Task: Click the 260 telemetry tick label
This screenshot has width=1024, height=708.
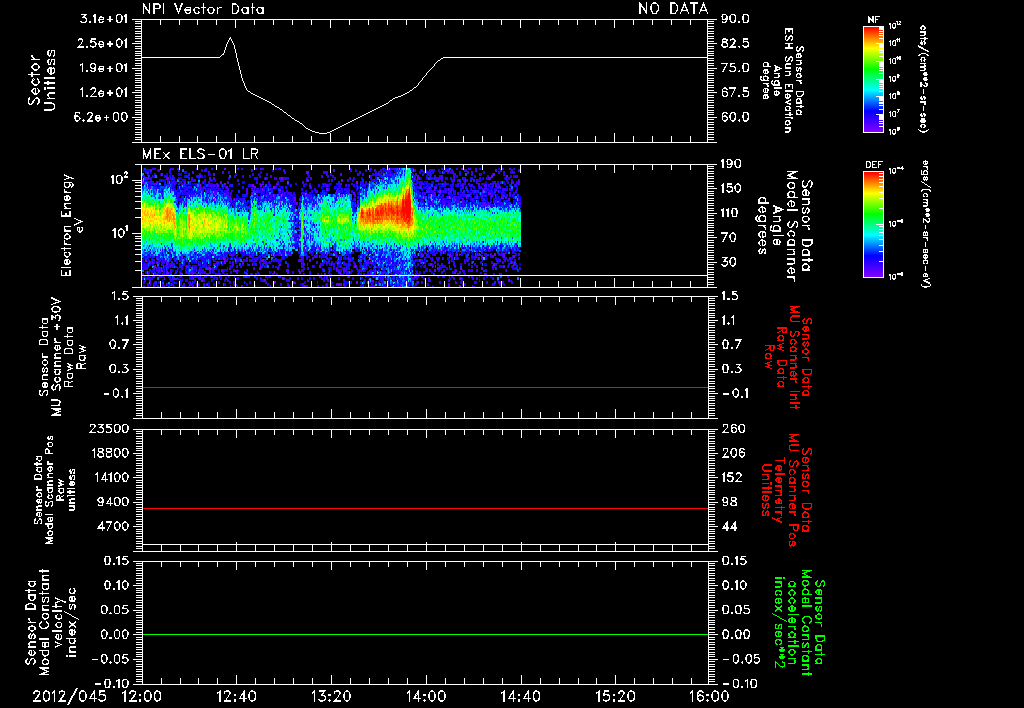Action: [x=731, y=428]
